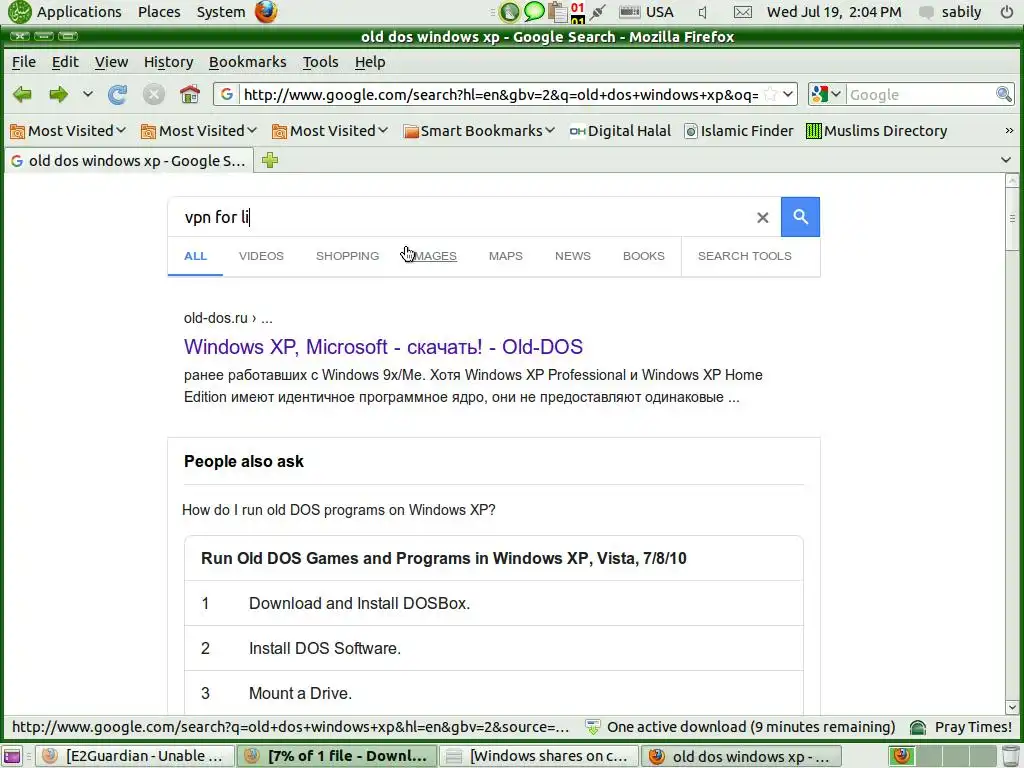
Task: Click the Firefox back arrow
Action: tap(22, 95)
